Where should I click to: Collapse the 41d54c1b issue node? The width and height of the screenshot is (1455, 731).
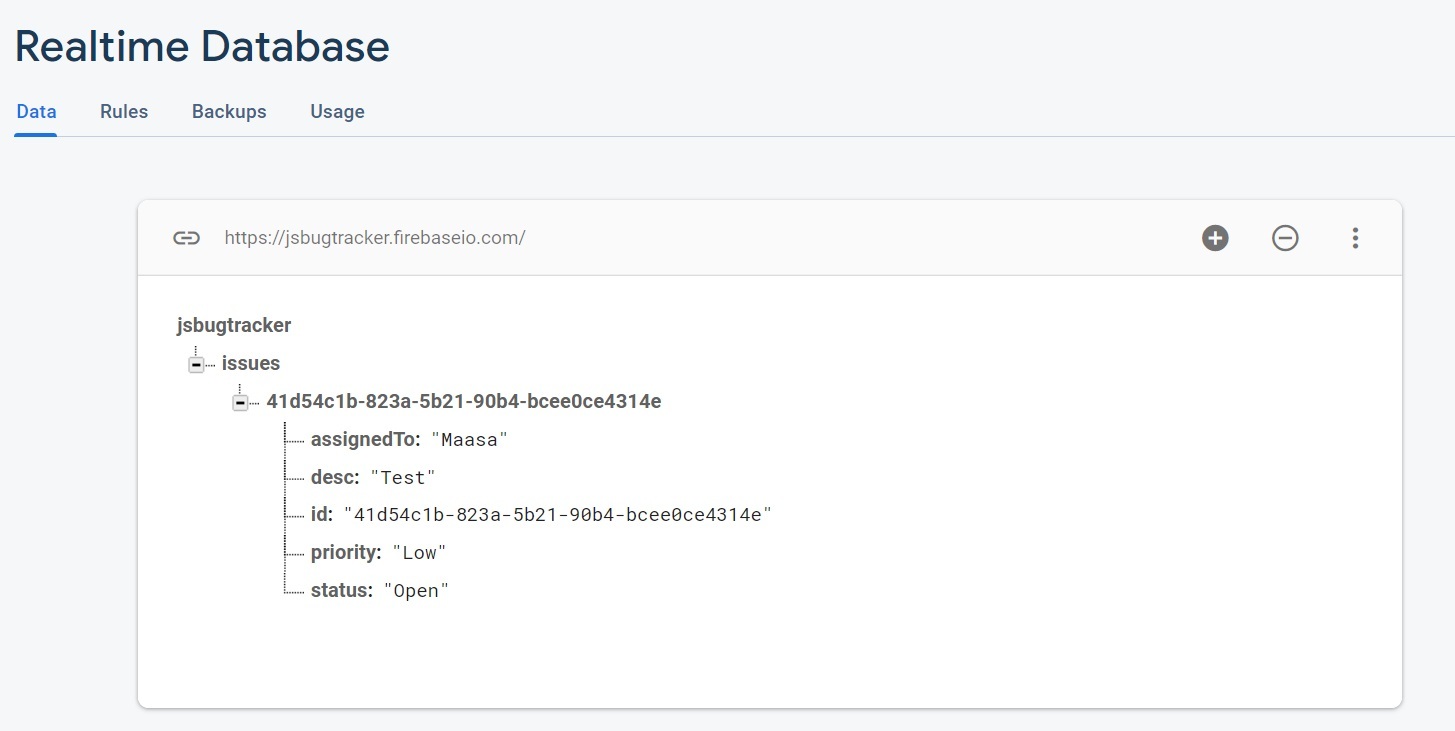coord(240,402)
